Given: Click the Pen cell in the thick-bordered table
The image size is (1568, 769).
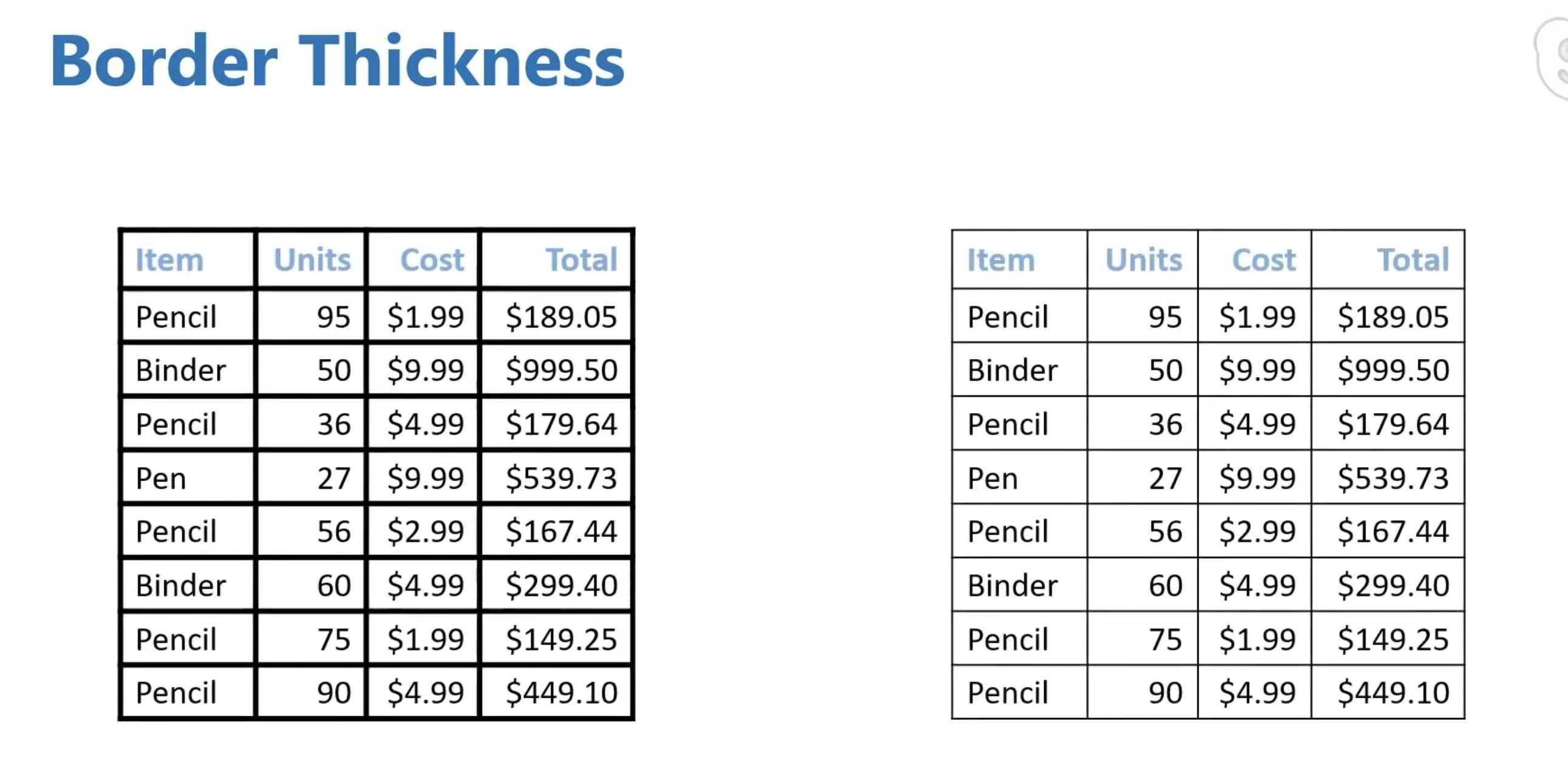Looking at the screenshot, I should (160, 478).
